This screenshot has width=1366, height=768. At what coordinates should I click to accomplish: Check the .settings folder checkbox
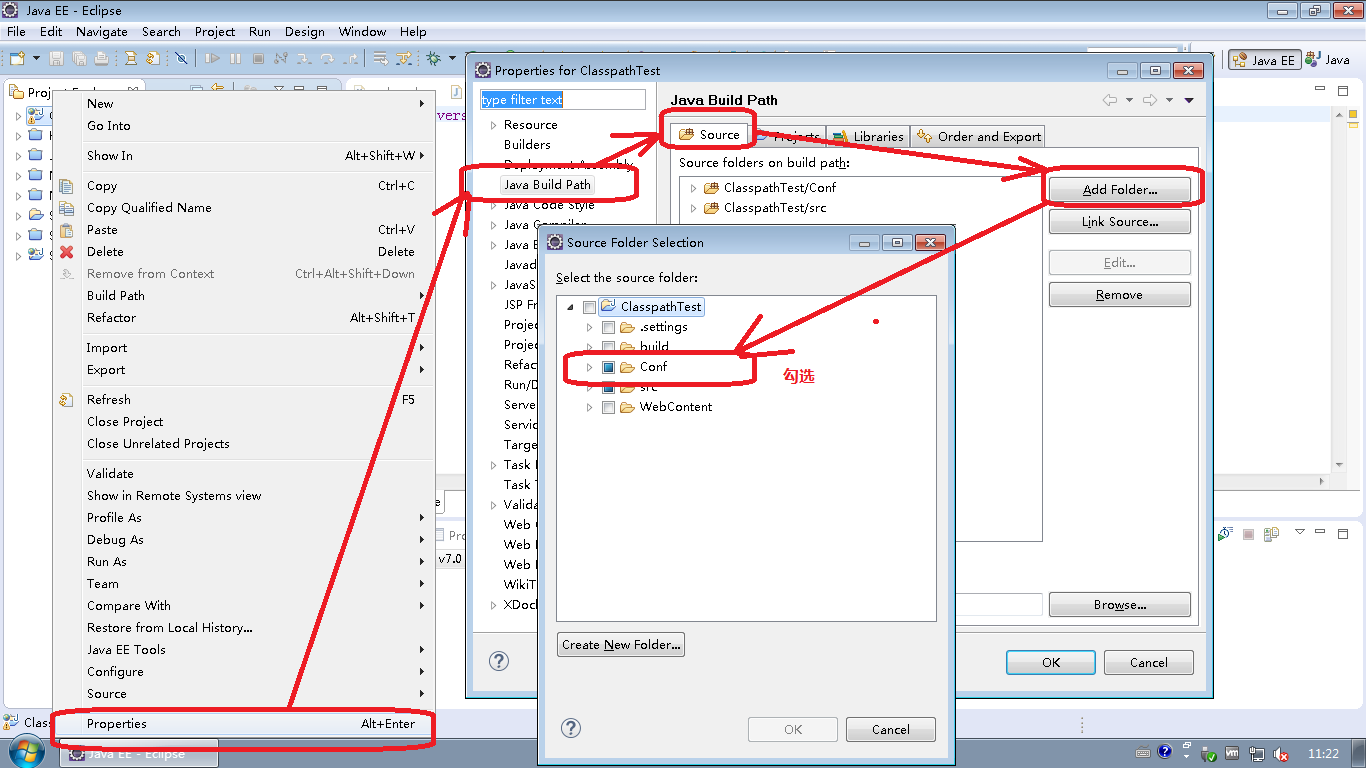click(x=608, y=327)
